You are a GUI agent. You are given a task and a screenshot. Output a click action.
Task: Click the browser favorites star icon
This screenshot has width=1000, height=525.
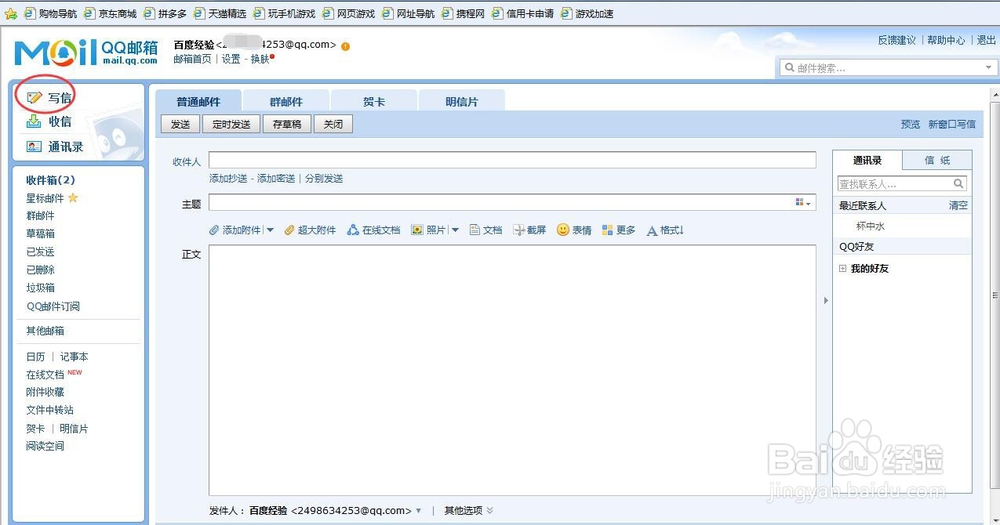(10, 13)
